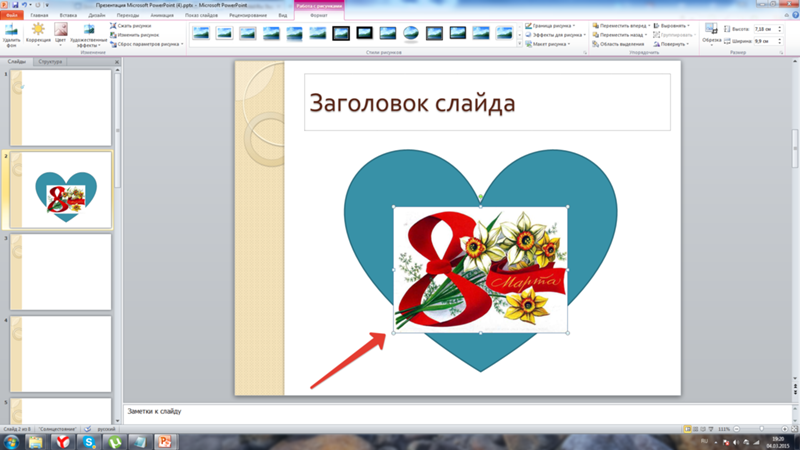Open PowerPoint help question mark
This screenshot has height=450, width=800.
795,15
